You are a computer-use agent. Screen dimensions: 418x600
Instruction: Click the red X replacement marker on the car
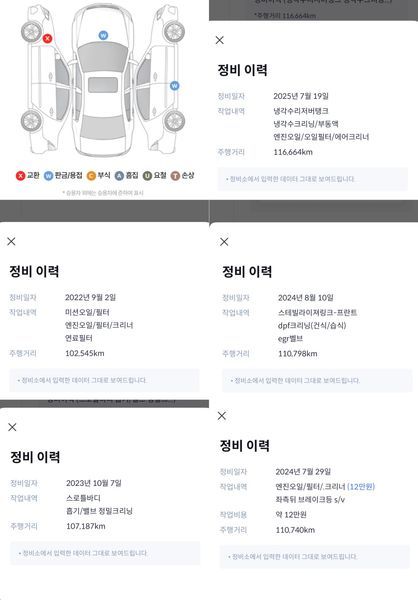(47, 38)
